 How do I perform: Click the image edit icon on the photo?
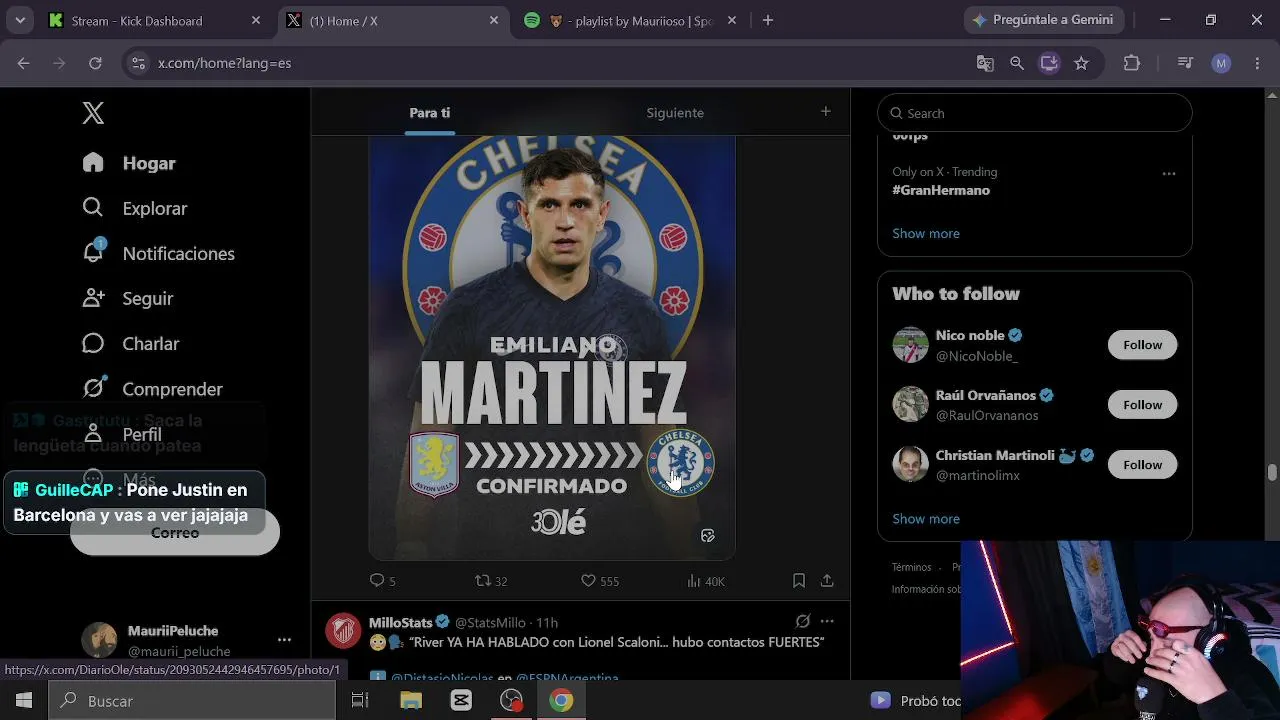[x=708, y=536]
